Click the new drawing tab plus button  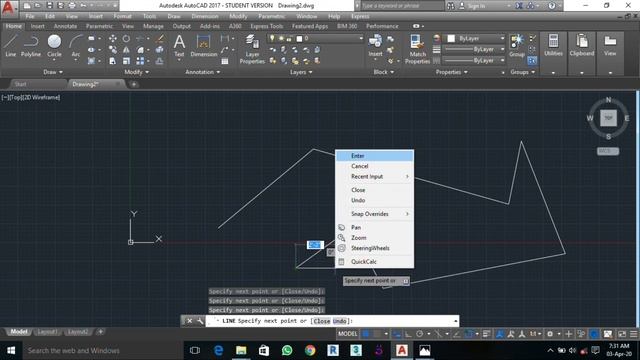point(134,84)
